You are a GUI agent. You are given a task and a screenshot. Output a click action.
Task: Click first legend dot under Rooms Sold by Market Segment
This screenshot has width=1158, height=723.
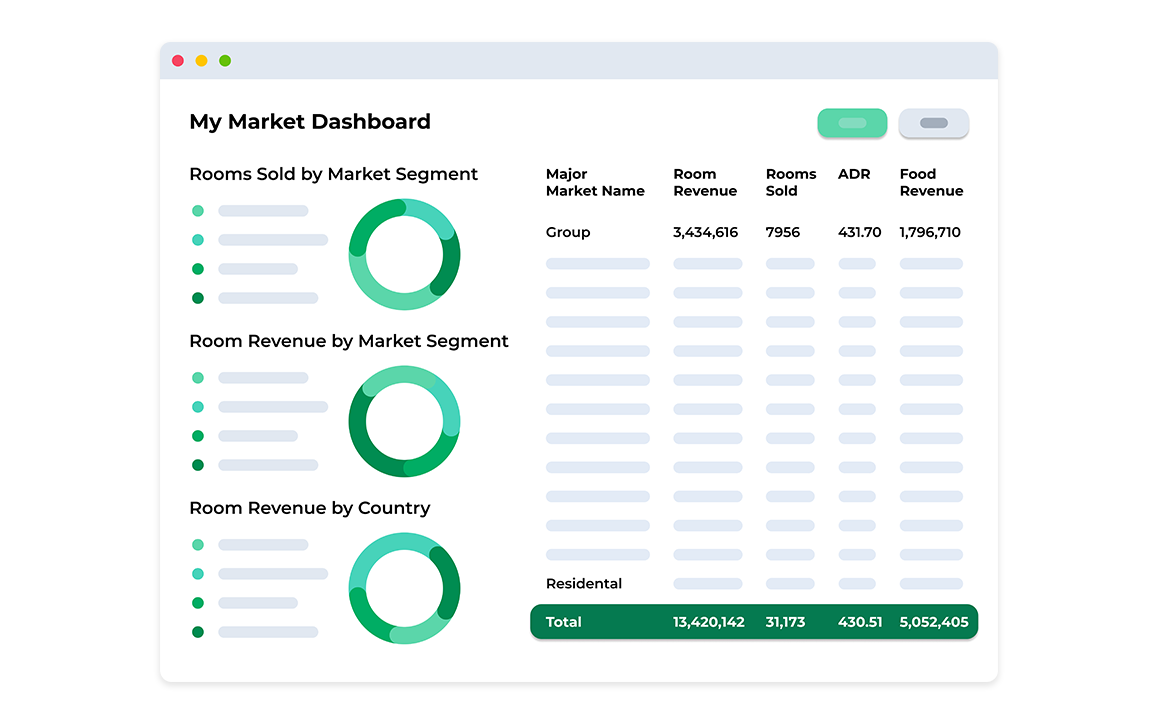pos(198,211)
